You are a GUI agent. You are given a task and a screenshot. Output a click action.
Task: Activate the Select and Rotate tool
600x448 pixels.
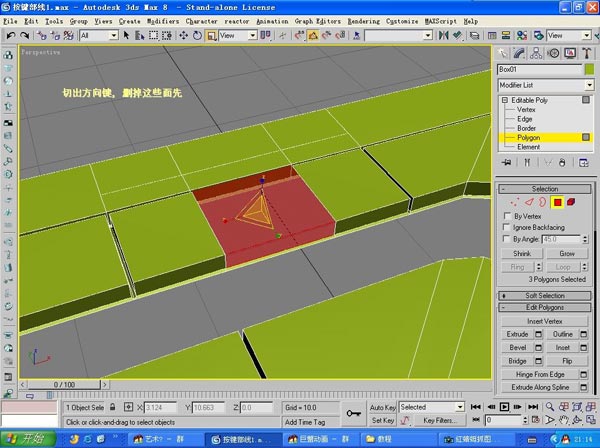(x=197, y=36)
